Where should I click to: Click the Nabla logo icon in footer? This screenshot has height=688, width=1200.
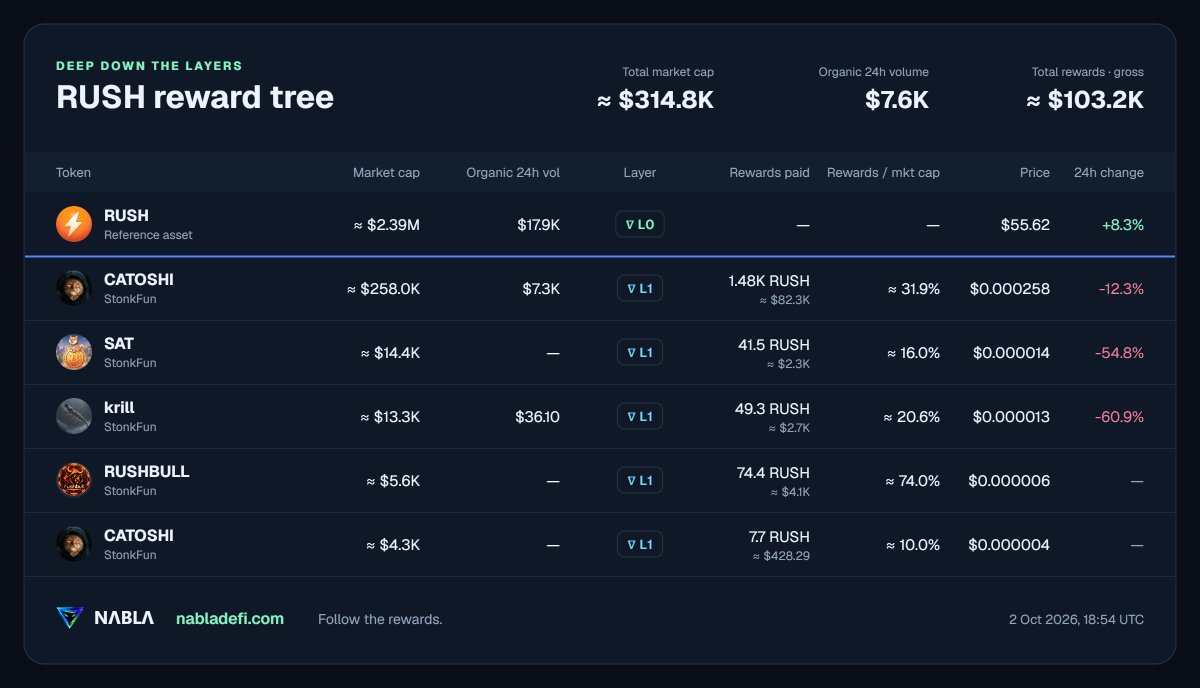[70, 618]
